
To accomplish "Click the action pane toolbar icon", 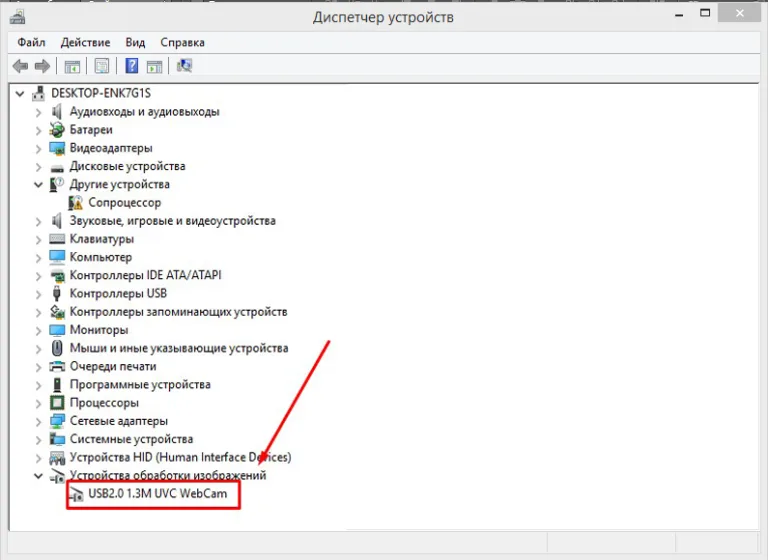I will (154, 66).
